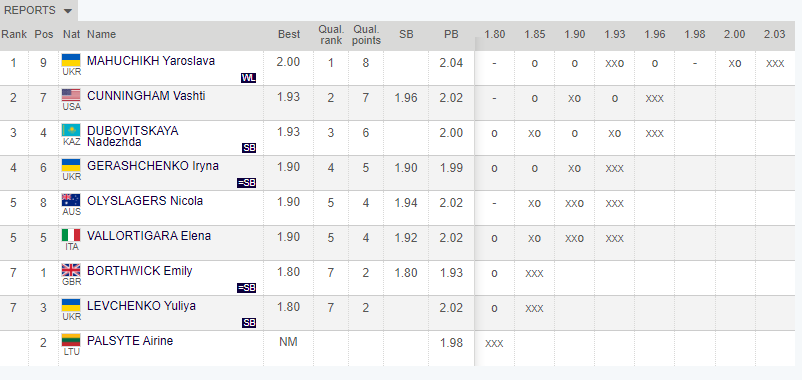Click the Kazakhstan flag for DUBOVITSKAYA
This screenshot has height=380, width=802.
71,130
